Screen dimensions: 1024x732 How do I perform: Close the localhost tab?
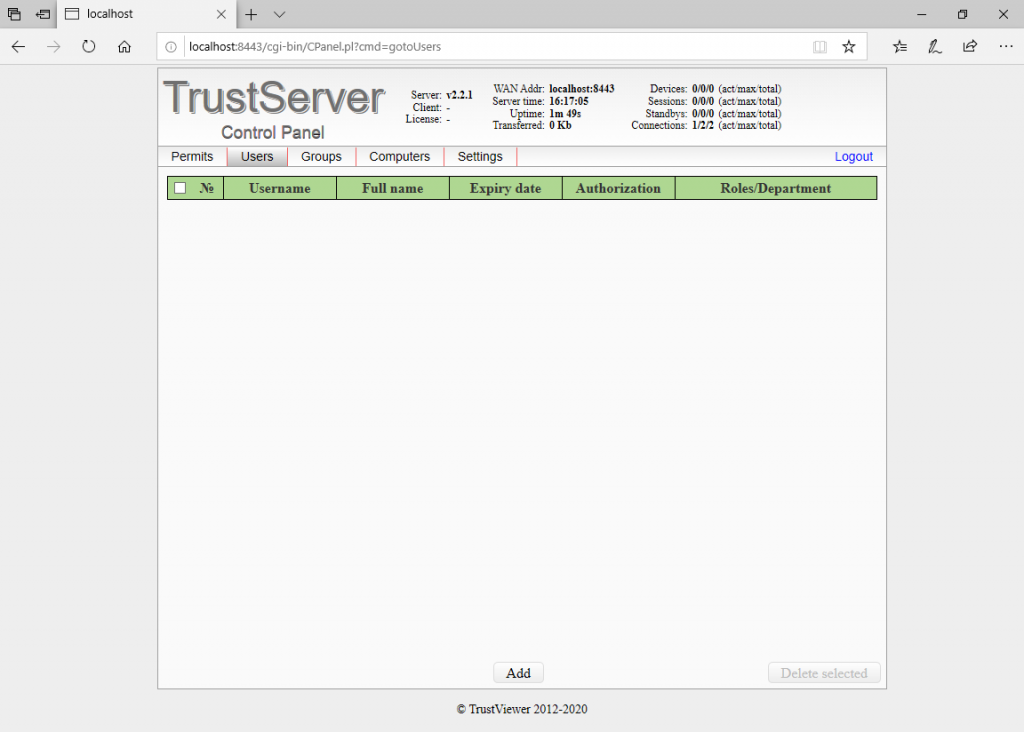point(221,14)
